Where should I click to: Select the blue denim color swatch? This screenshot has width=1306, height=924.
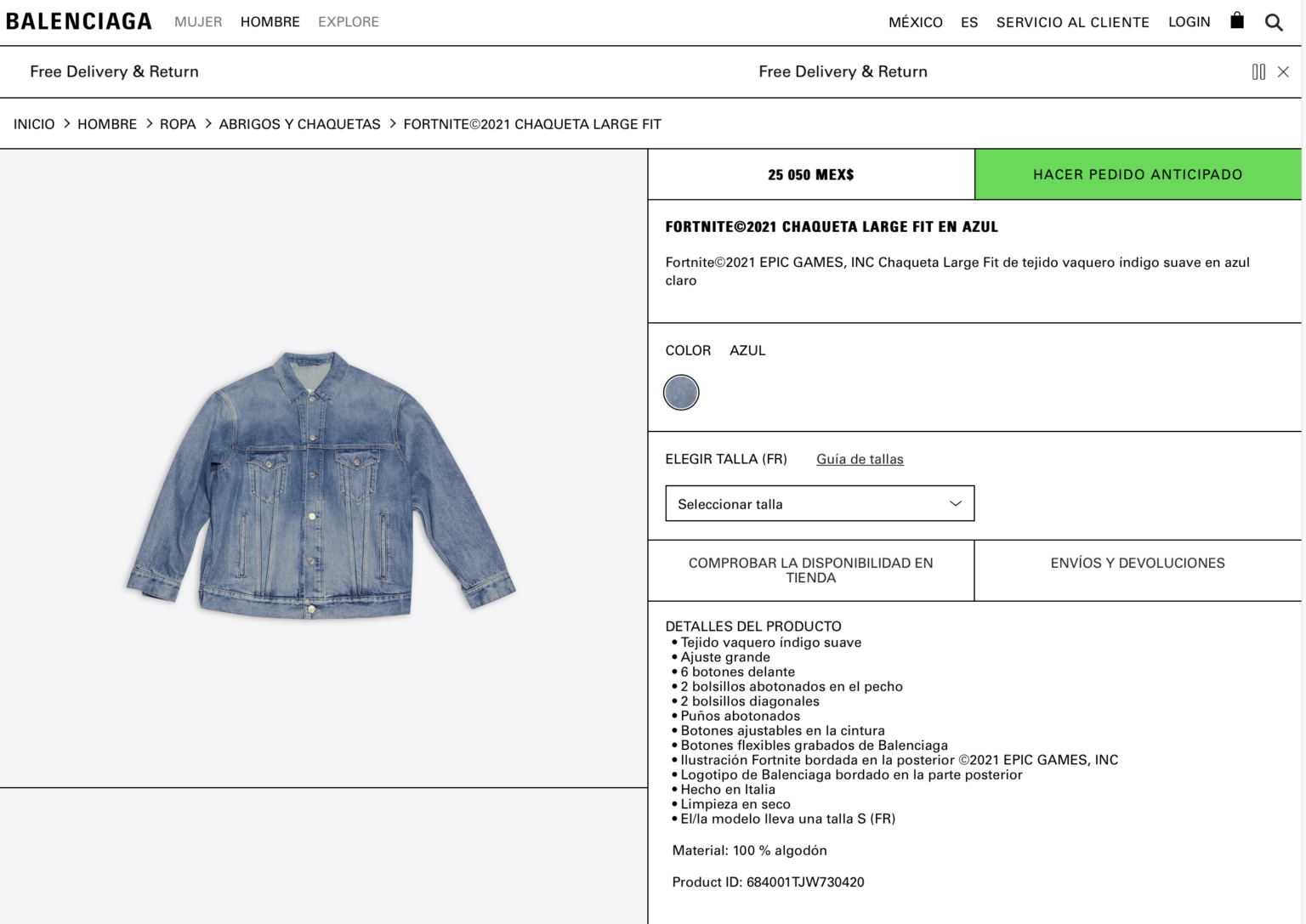681,393
